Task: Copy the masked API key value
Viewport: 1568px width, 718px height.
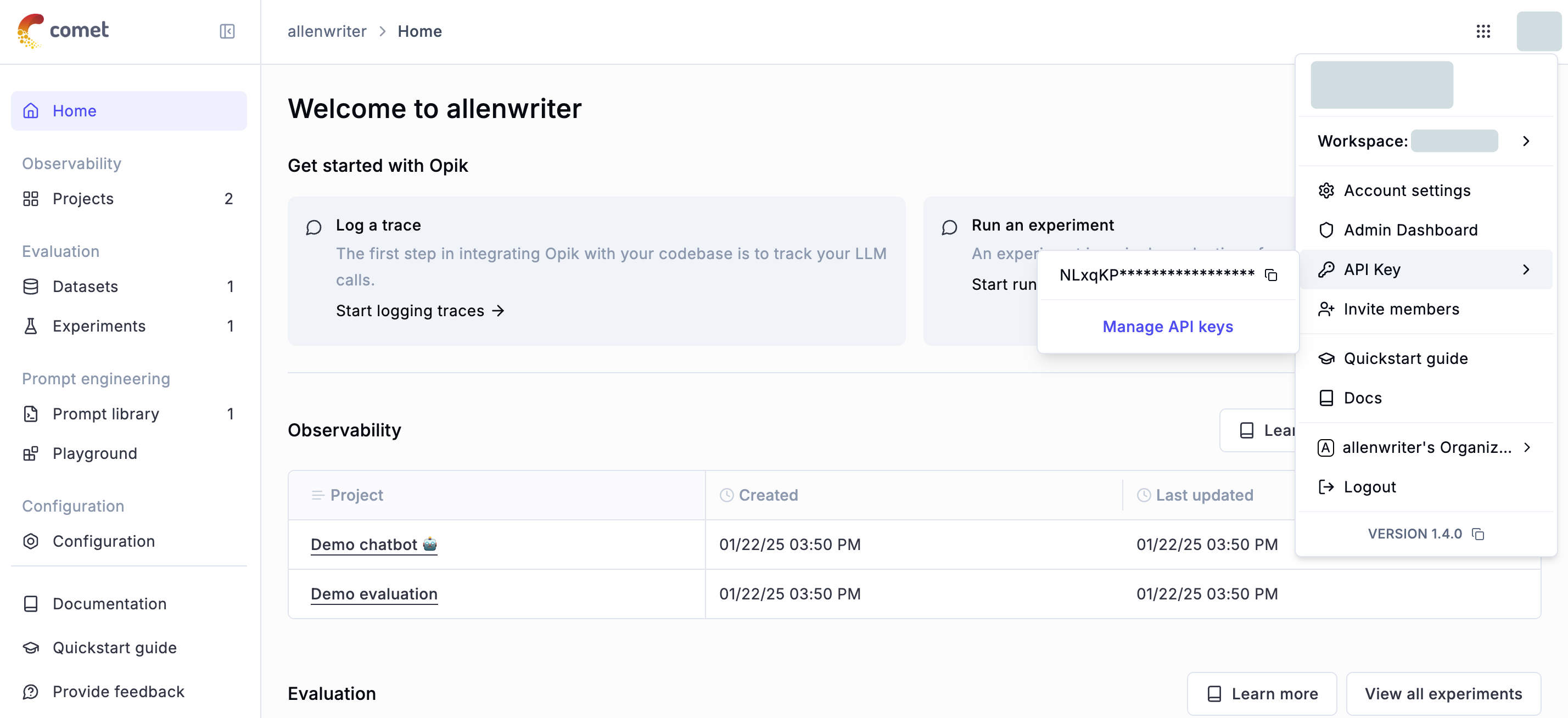Action: coord(1271,275)
